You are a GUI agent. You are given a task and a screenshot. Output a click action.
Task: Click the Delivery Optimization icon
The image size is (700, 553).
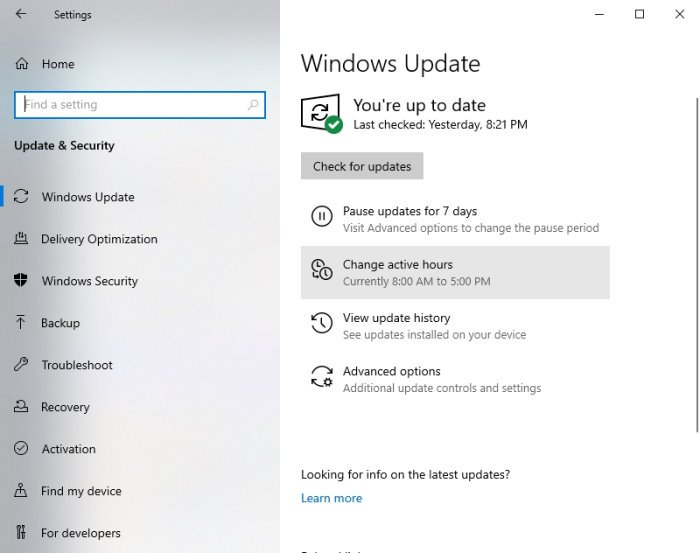click(x=21, y=238)
